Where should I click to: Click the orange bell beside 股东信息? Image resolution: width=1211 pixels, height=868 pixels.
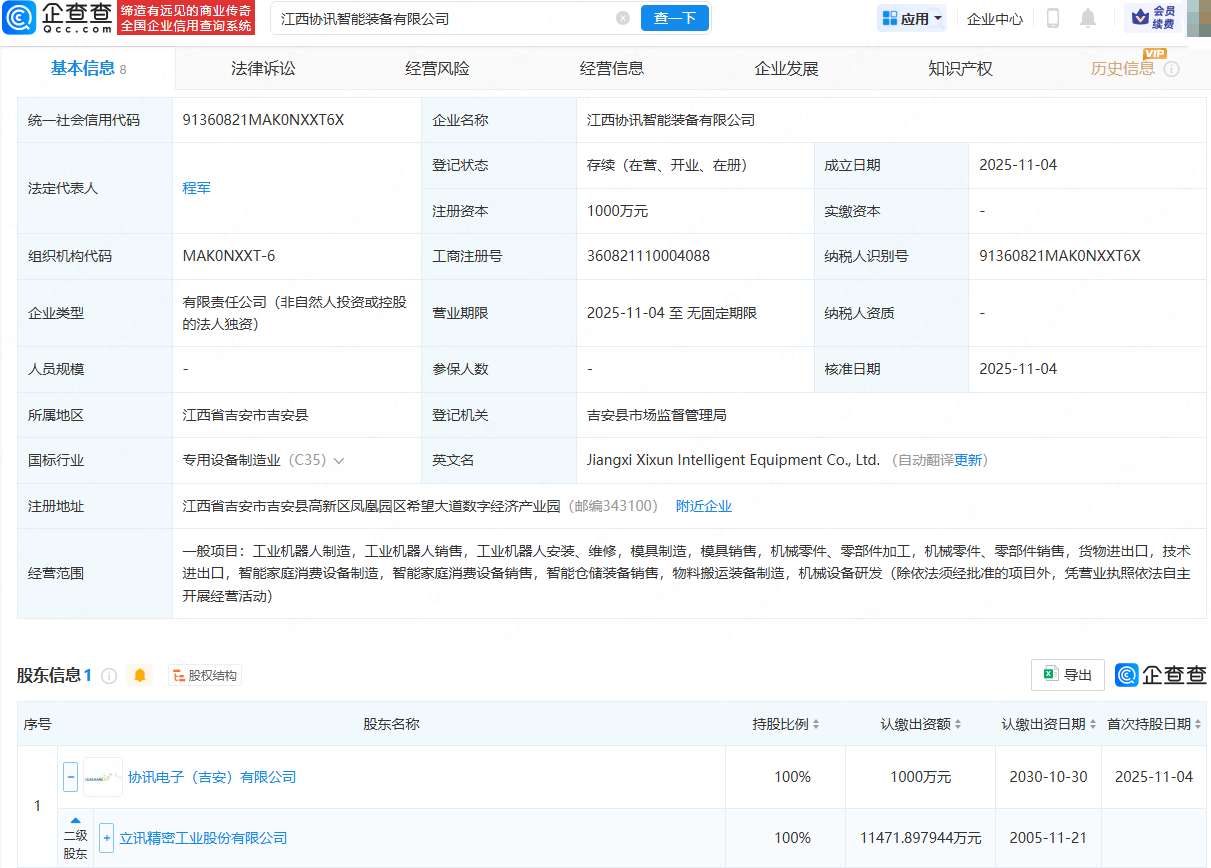[x=140, y=676]
